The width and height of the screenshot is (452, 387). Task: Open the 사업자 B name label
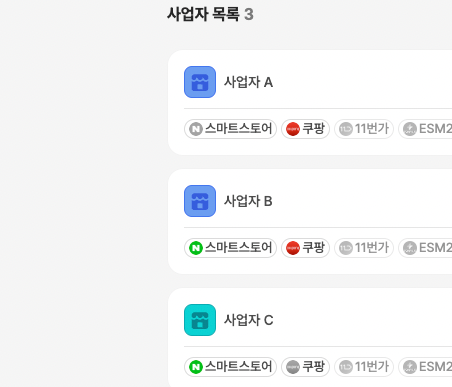pos(248,201)
